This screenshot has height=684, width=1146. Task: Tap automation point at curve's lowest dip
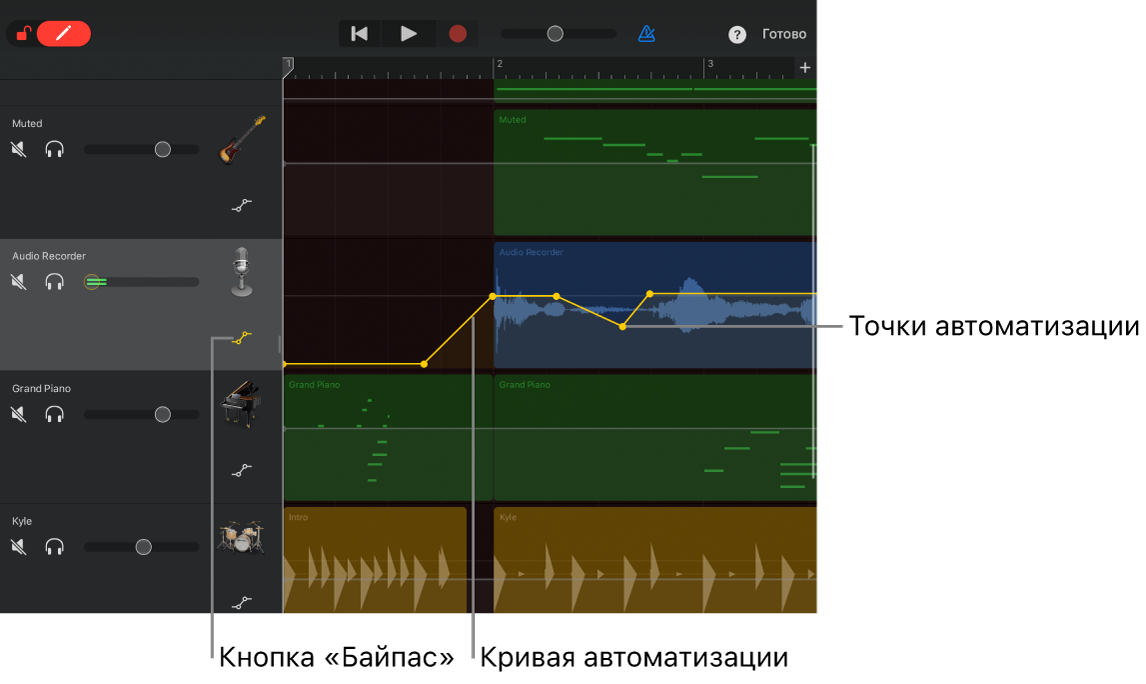click(x=623, y=327)
